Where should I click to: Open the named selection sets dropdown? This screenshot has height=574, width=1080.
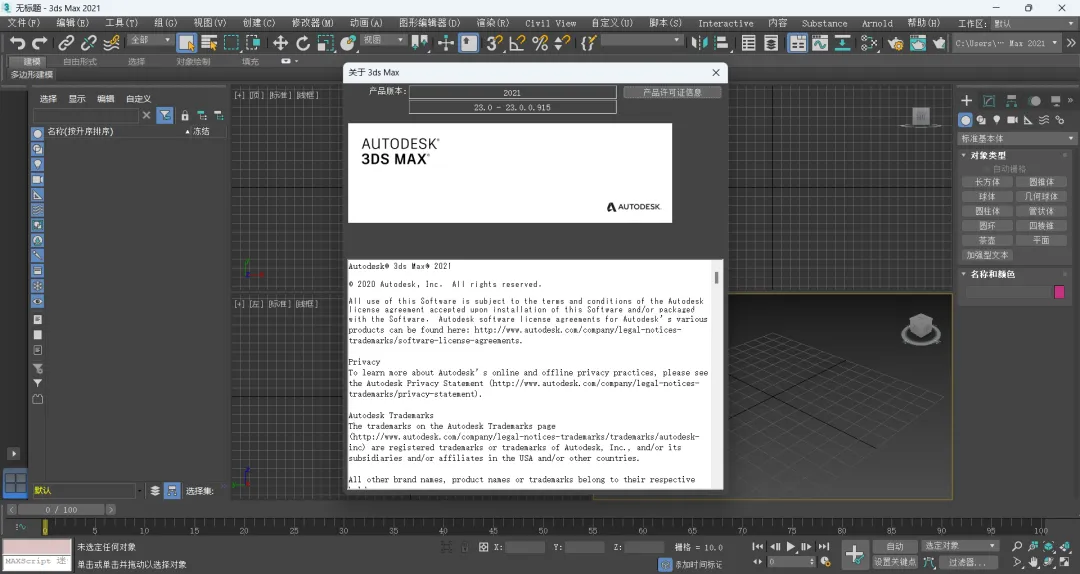coord(641,40)
